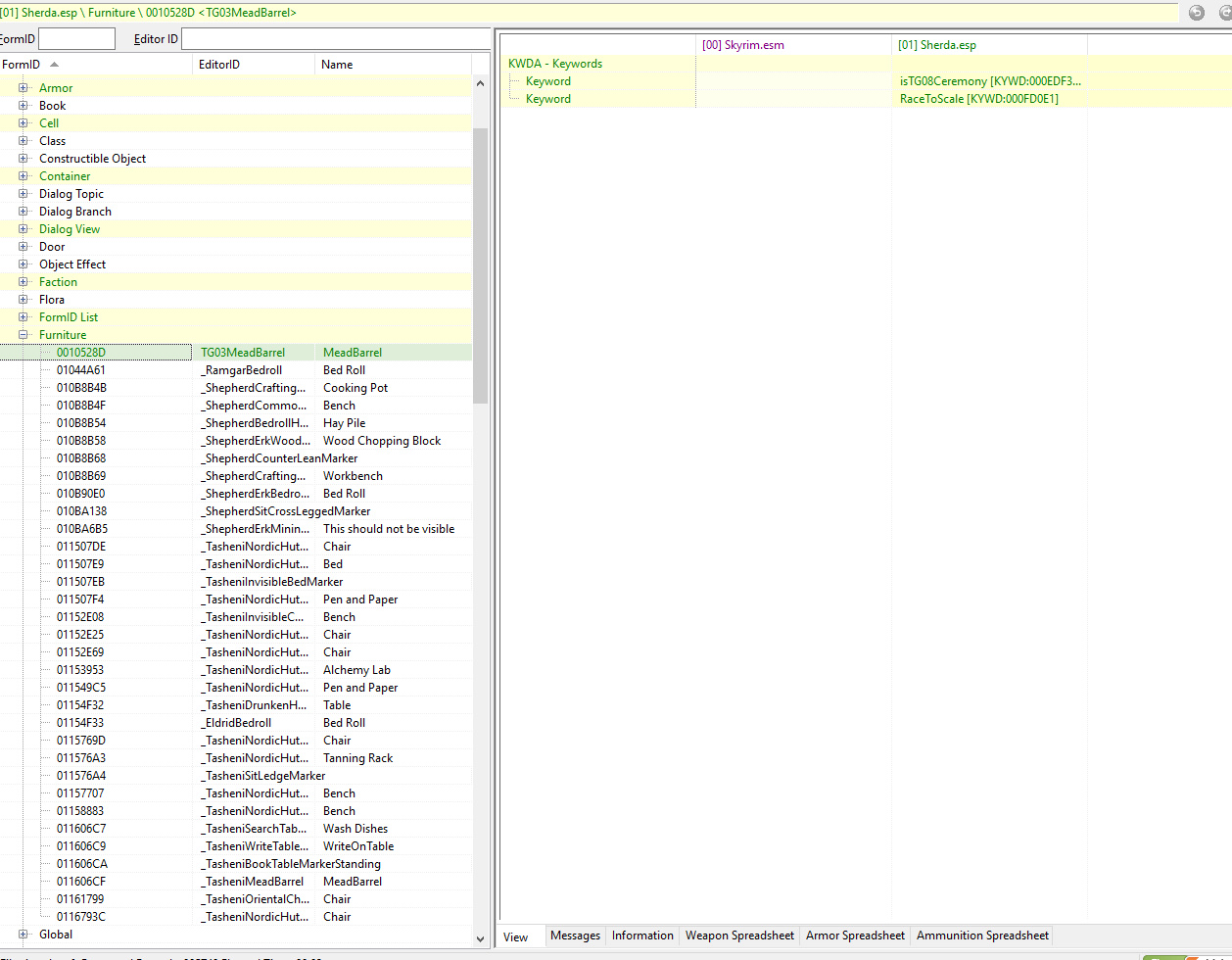Expand the Armor record group
The height and width of the screenshot is (960, 1232).
pyautogui.click(x=24, y=88)
